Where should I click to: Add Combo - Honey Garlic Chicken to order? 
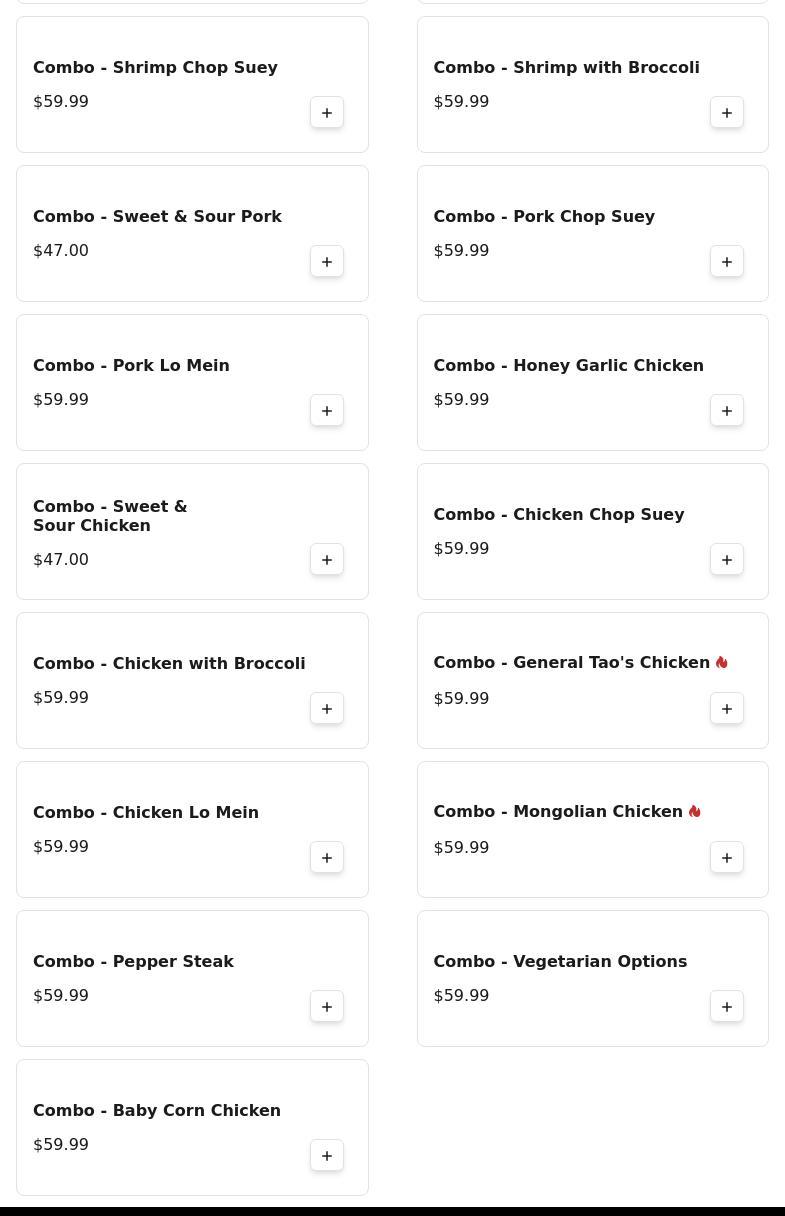(727, 411)
